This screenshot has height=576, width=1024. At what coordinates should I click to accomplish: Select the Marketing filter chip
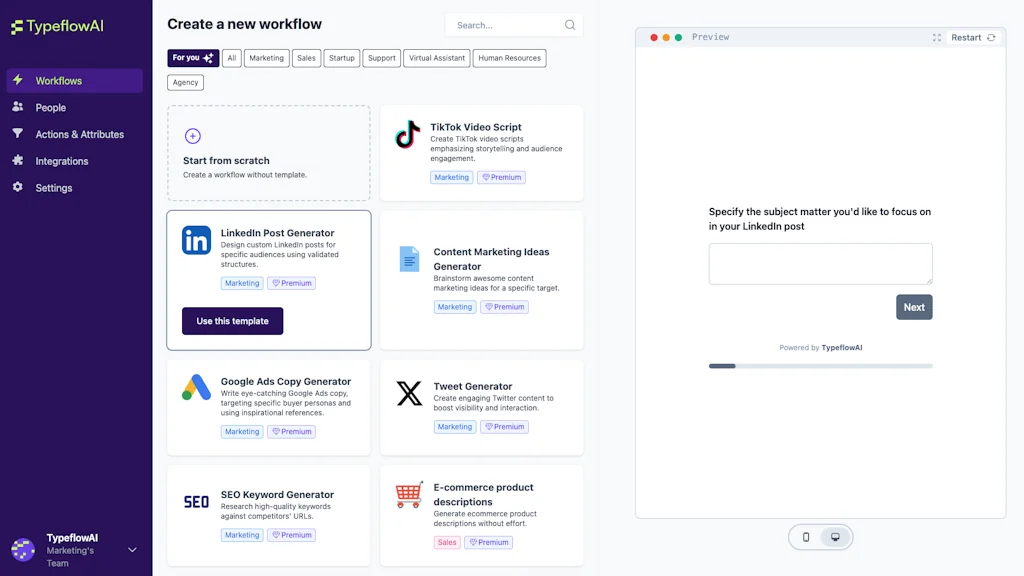pos(266,58)
